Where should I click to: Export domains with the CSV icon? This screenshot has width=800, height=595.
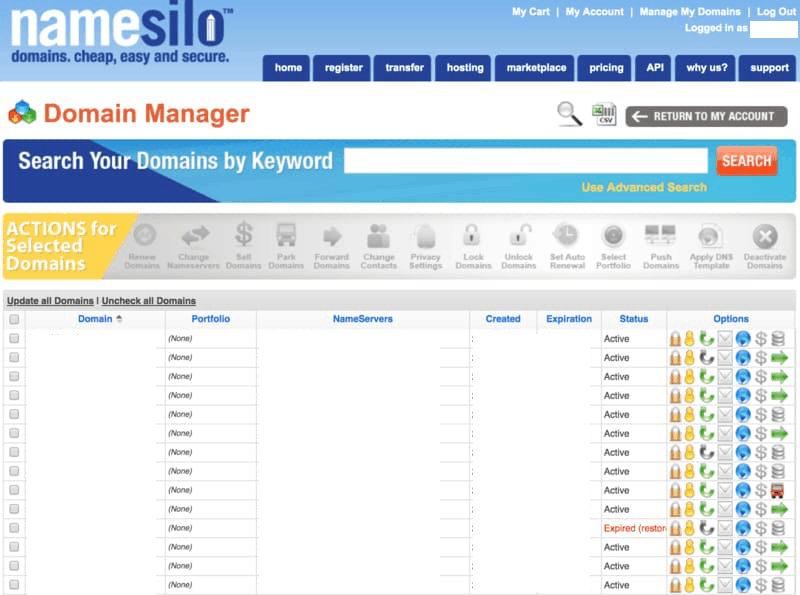pyautogui.click(x=604, y=114)
